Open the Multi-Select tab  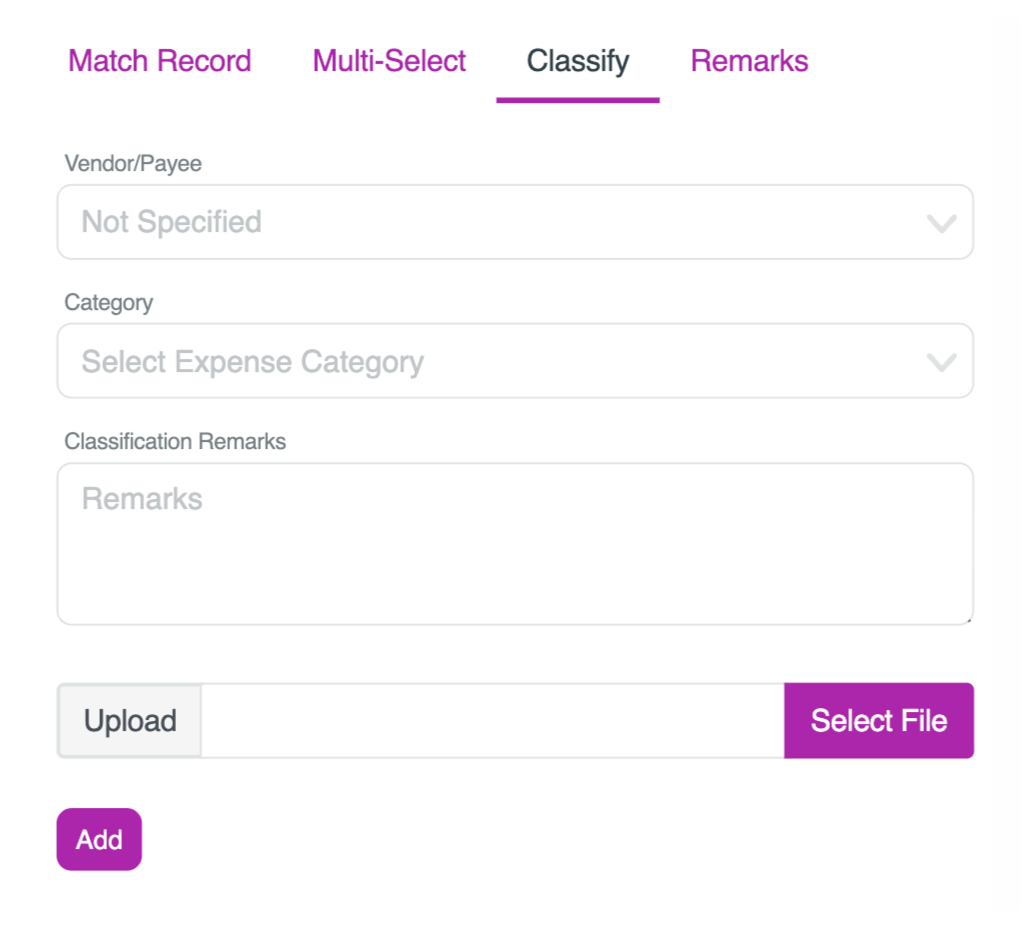pos(389,61)
